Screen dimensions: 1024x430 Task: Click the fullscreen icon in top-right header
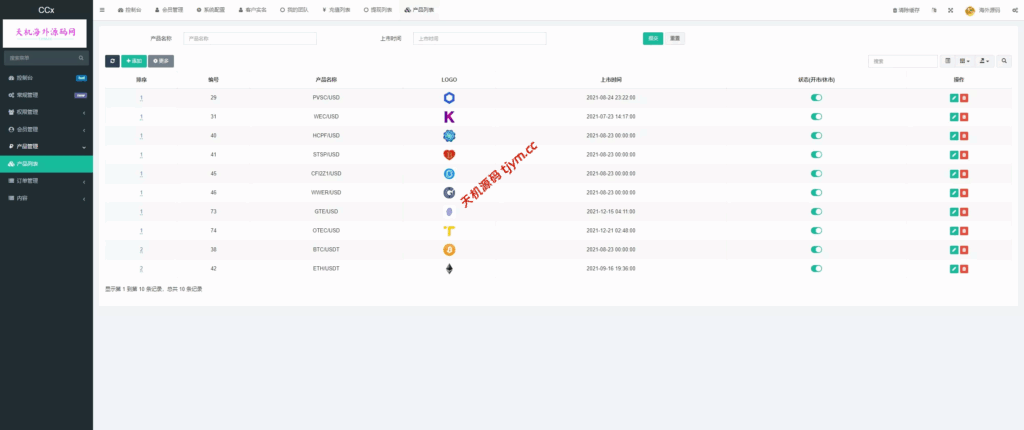tap(949, 10)
